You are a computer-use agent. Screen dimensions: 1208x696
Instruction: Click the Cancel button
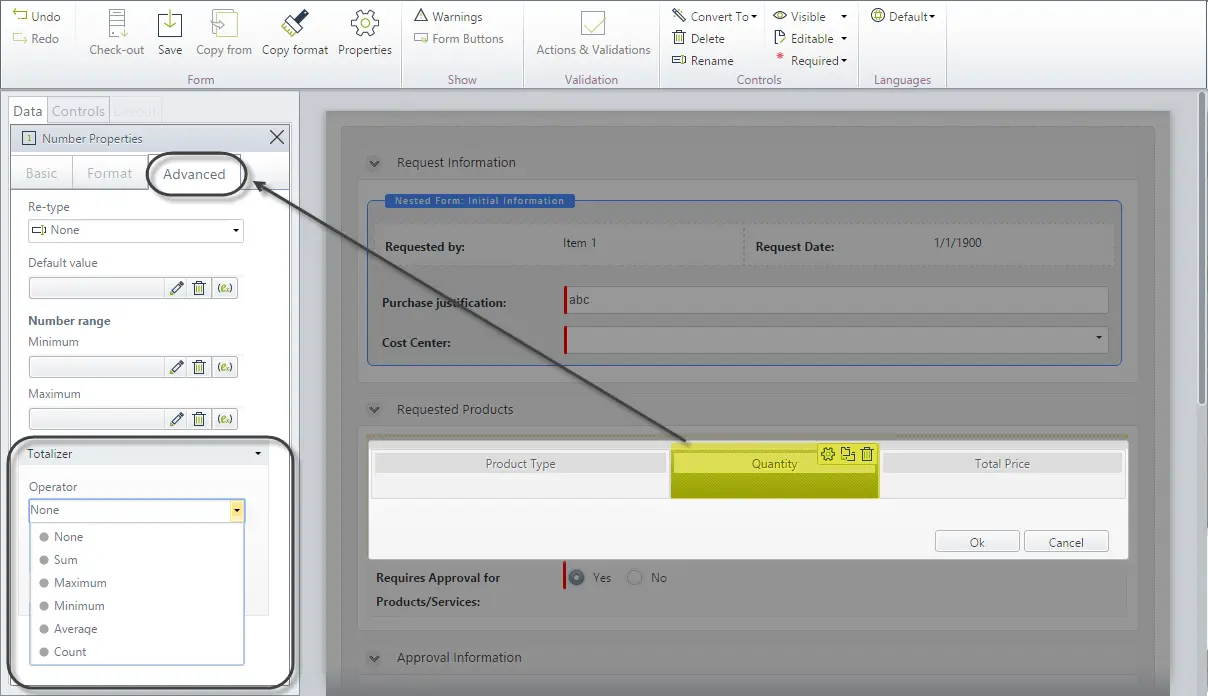[x=1066, y=542]
